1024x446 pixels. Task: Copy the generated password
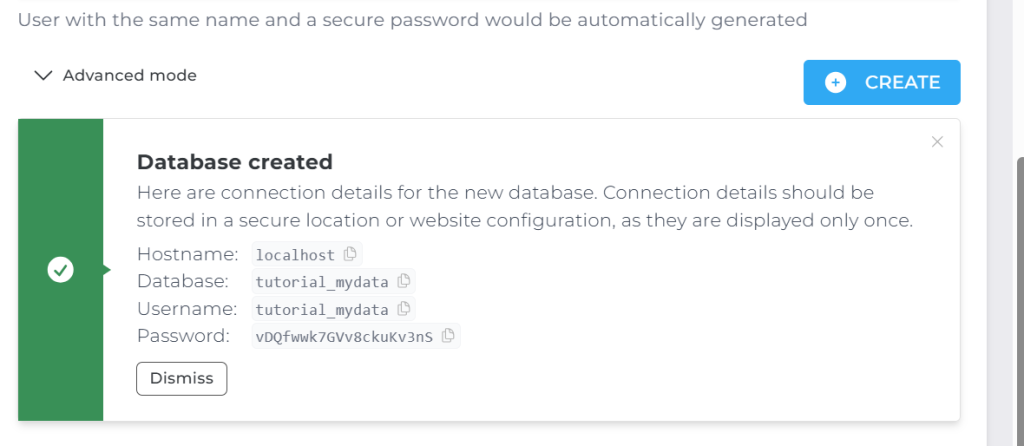(x=448, y=336)
